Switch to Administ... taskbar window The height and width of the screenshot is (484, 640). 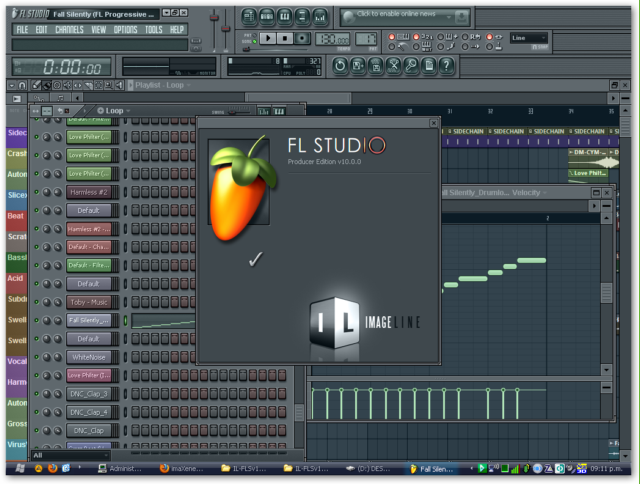pos(120,468)
